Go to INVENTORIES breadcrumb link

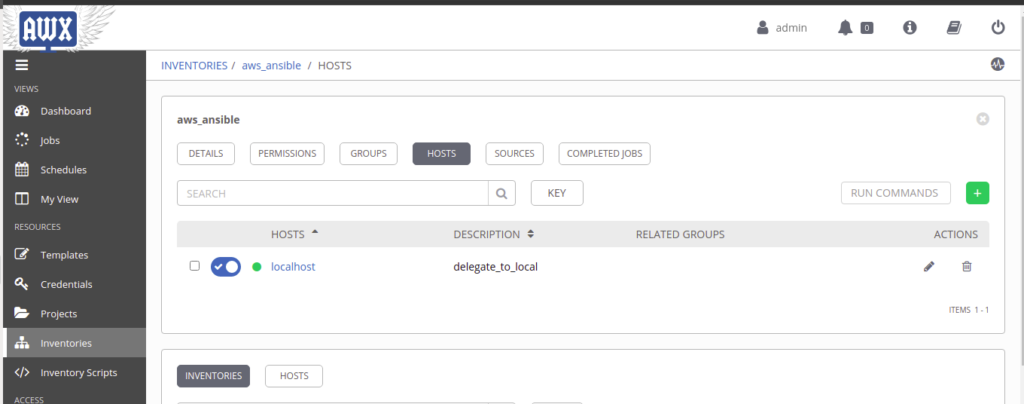pyautogui.click(x=194, y=66)
